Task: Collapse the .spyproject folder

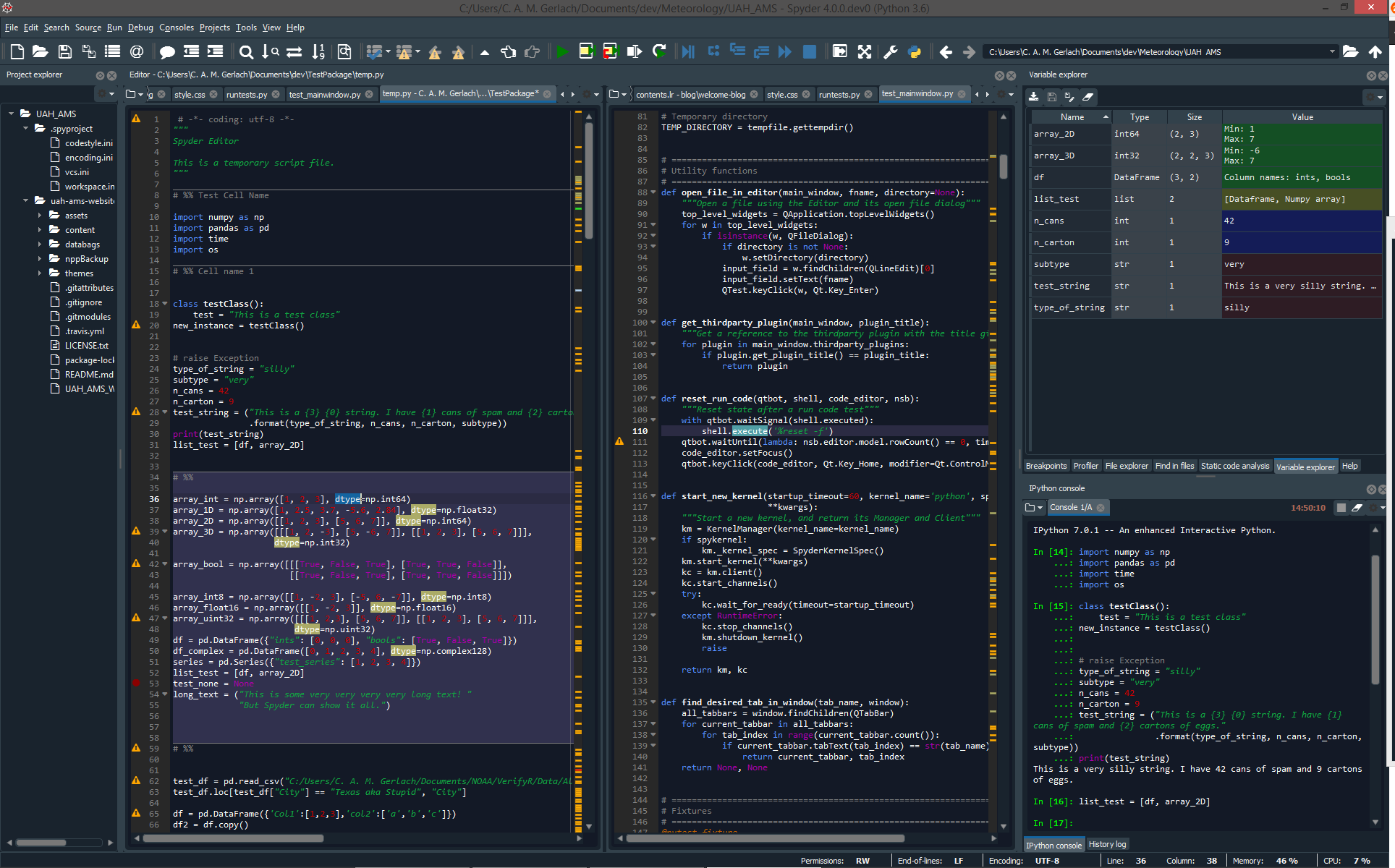Action: [25, 128]
